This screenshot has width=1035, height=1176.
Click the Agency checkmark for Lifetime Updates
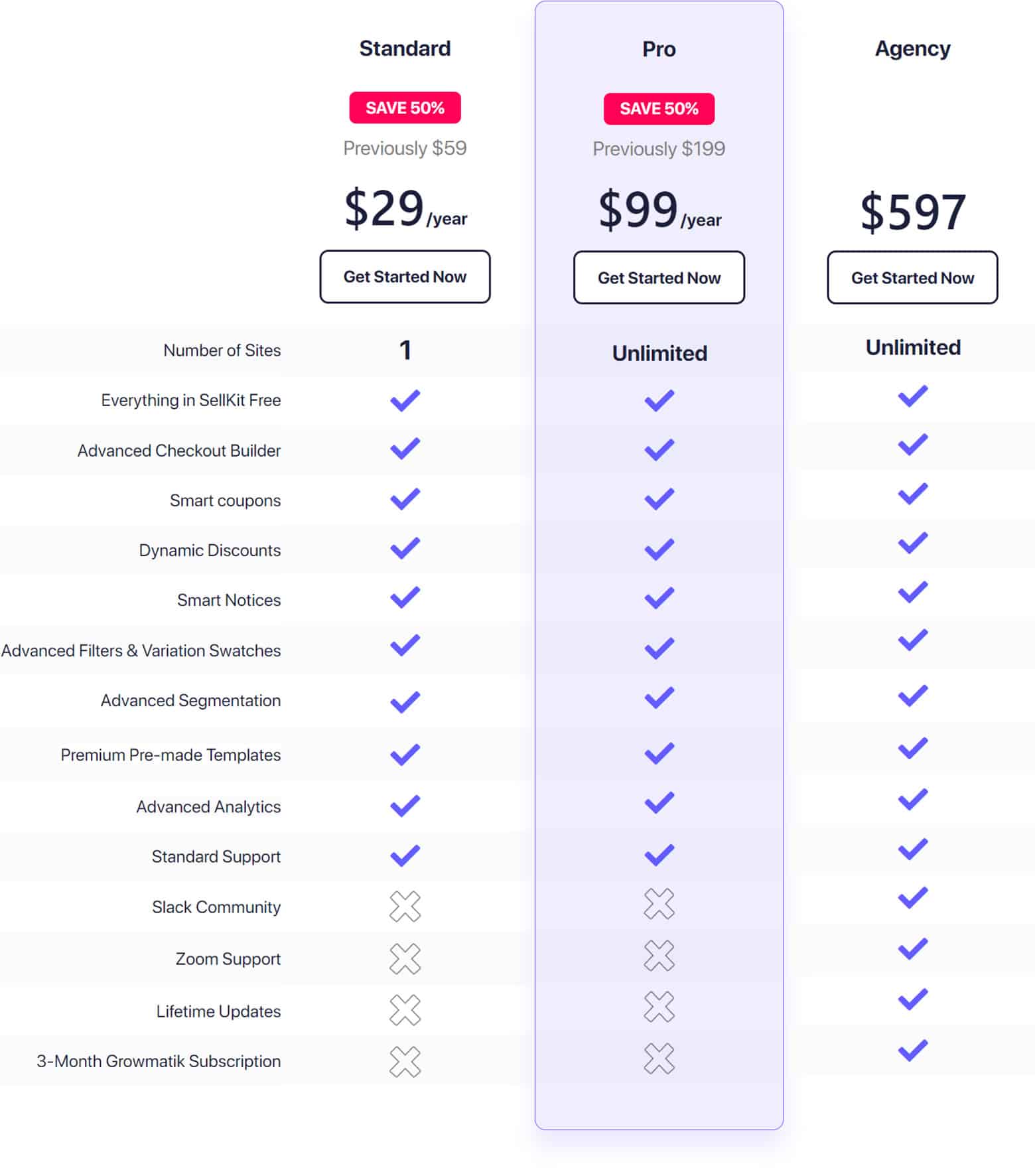click(x=912, y=999)
